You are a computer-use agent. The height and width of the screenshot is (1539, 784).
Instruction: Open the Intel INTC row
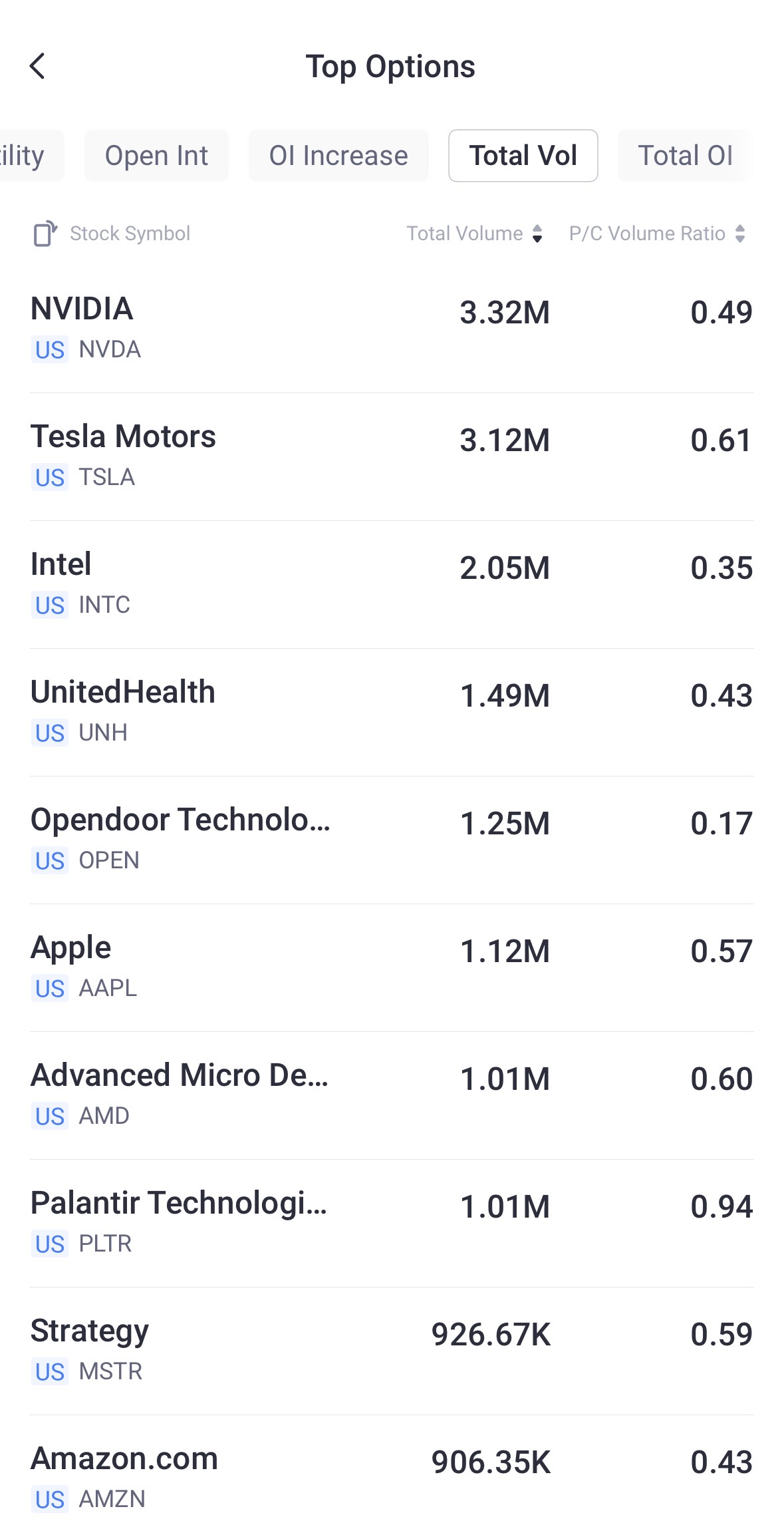click(x=392, y=584)
